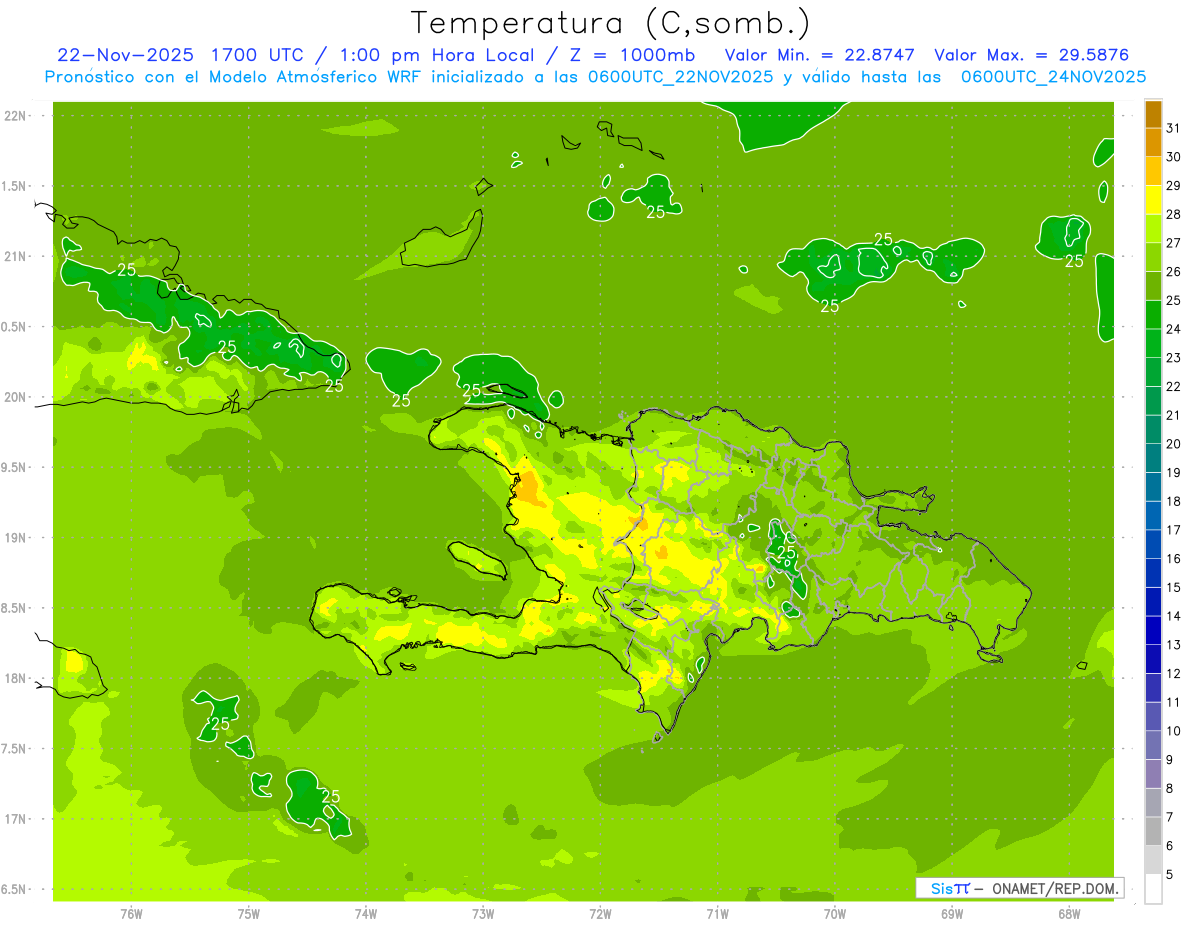Click the yellow swatch between 28 and 29

coord(1153,200)
